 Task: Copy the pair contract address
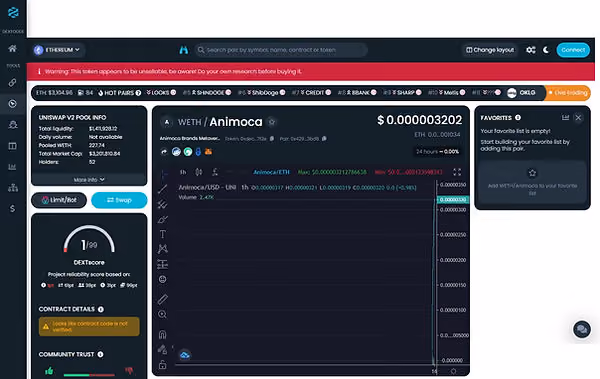pyautogui.click(x=324, y=139)
